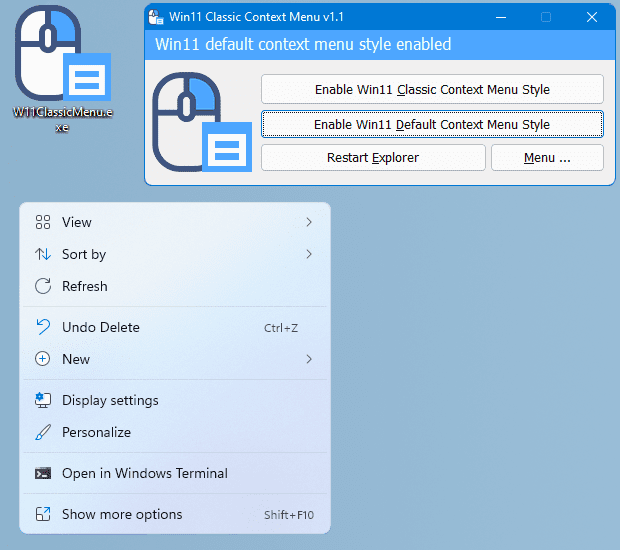Click the Show more options expand icon

coord(43,514)
